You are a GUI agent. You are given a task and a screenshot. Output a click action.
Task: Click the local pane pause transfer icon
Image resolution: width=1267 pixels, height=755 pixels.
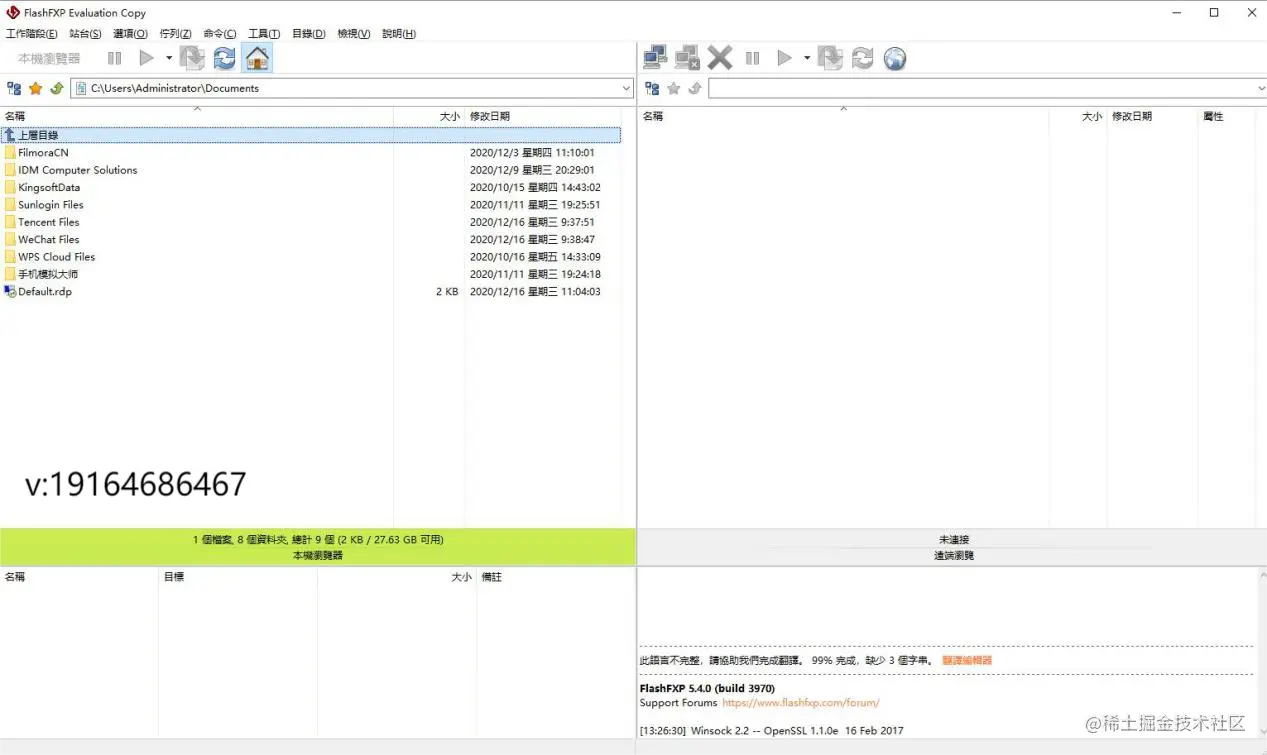[115, 58]
